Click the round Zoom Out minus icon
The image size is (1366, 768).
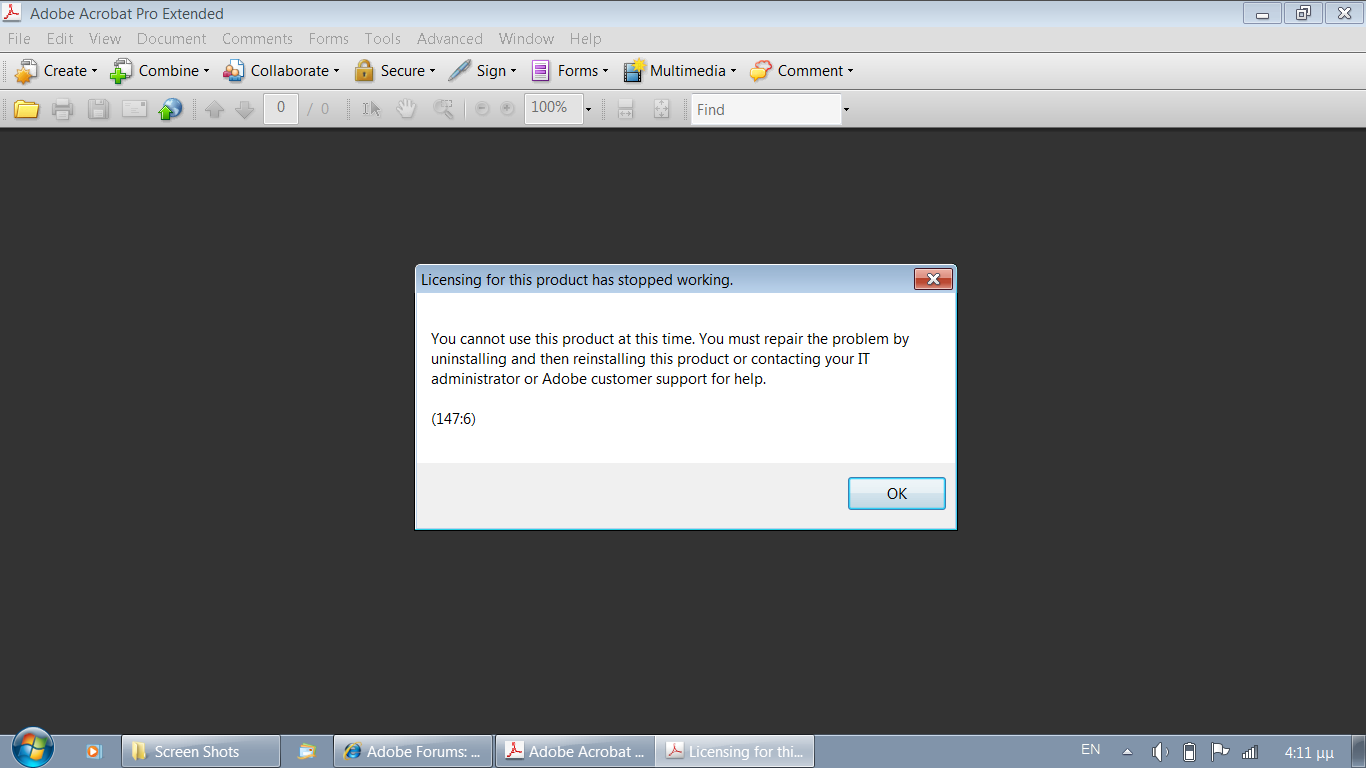482,109
